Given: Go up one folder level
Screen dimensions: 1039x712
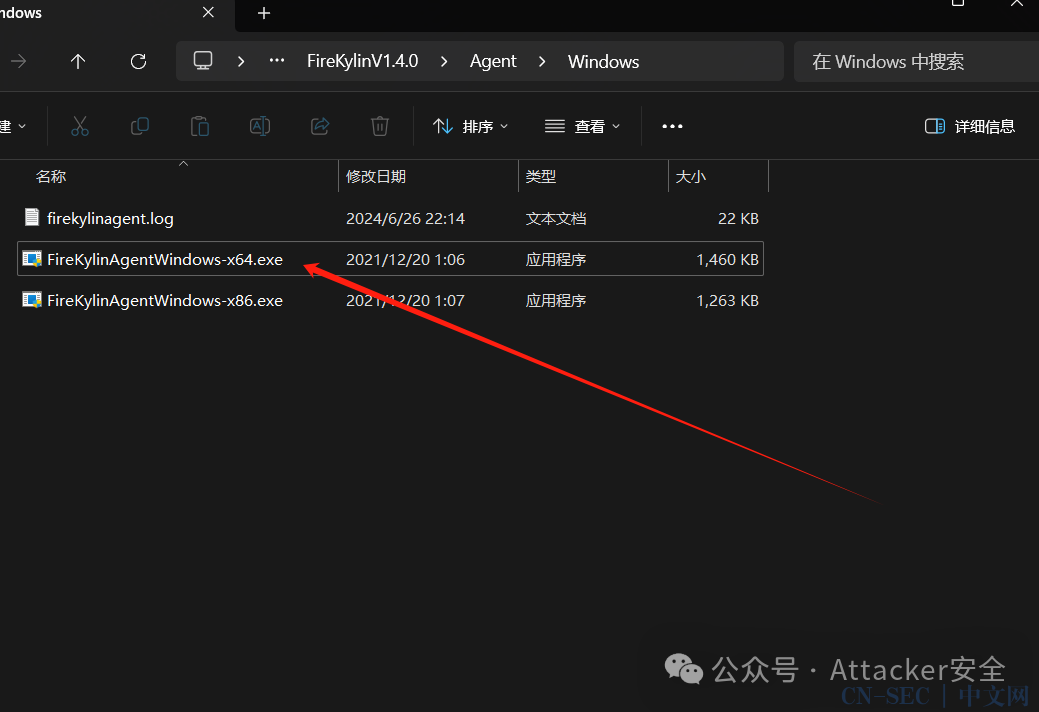Looking at the screenshot, I should pos(78,62).
